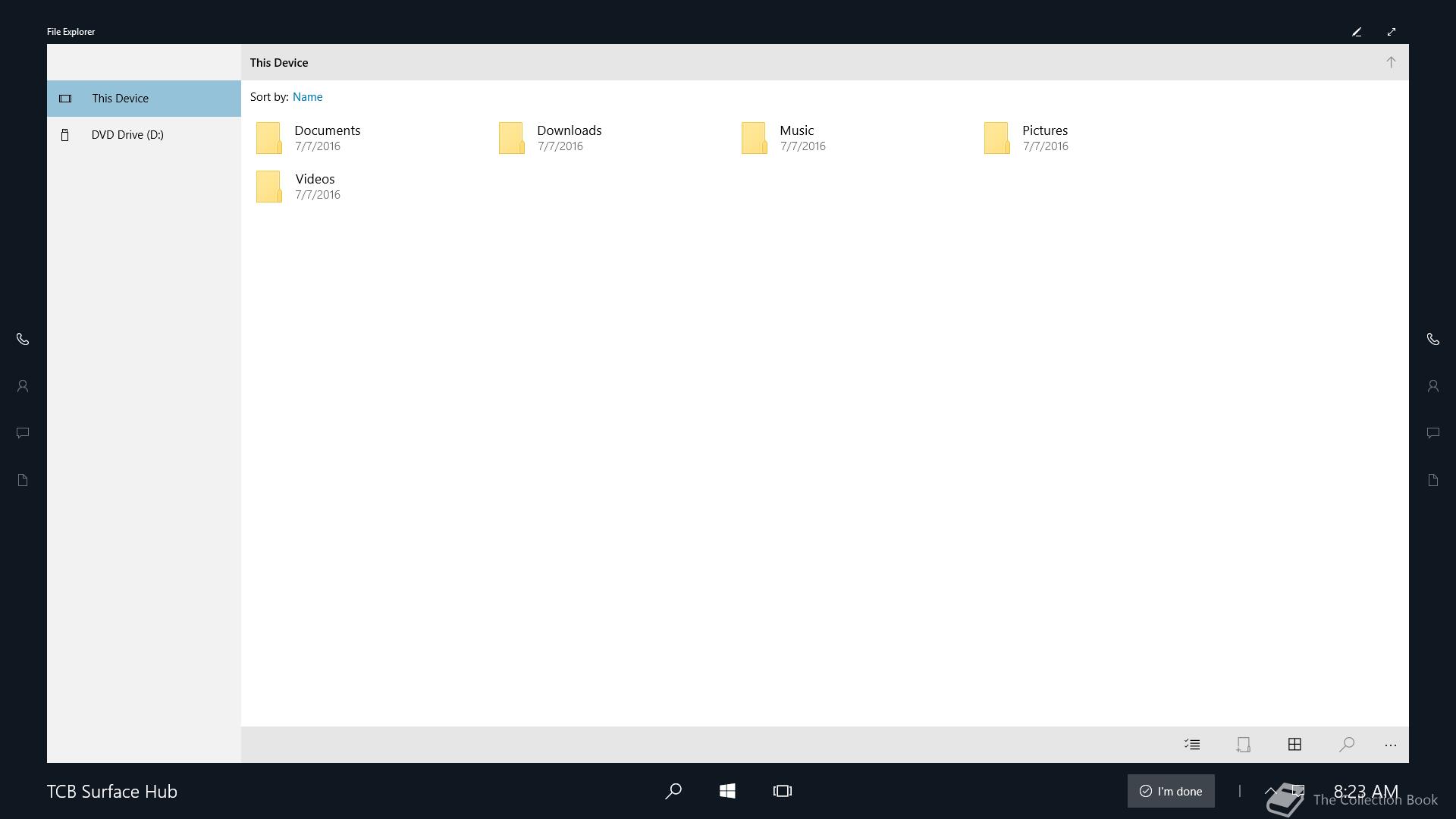Image resolution: width=1456 pixels, height=819 pixels.
Task: Click the taskbar Search magnifier
Action: click(x=673, y=791)
